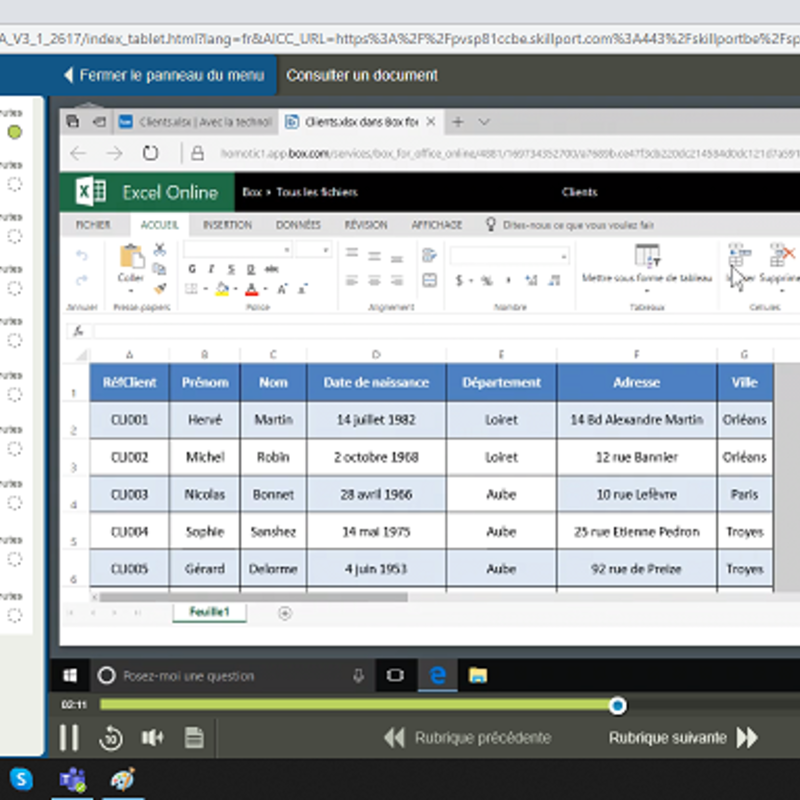800x800 pixels.
Task: Toggle bold with the G button
Action: pos(192,269)
